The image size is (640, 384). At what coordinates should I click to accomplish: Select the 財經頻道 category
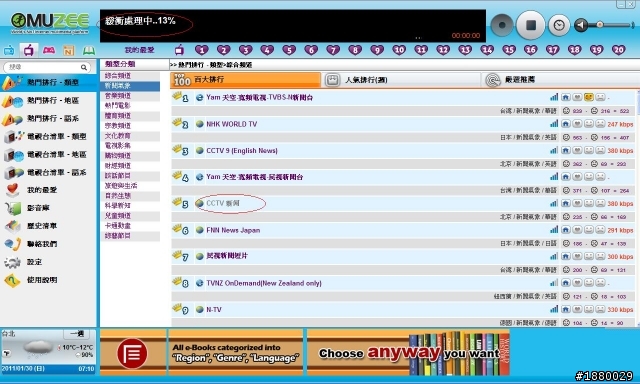(x=130, y=166)
